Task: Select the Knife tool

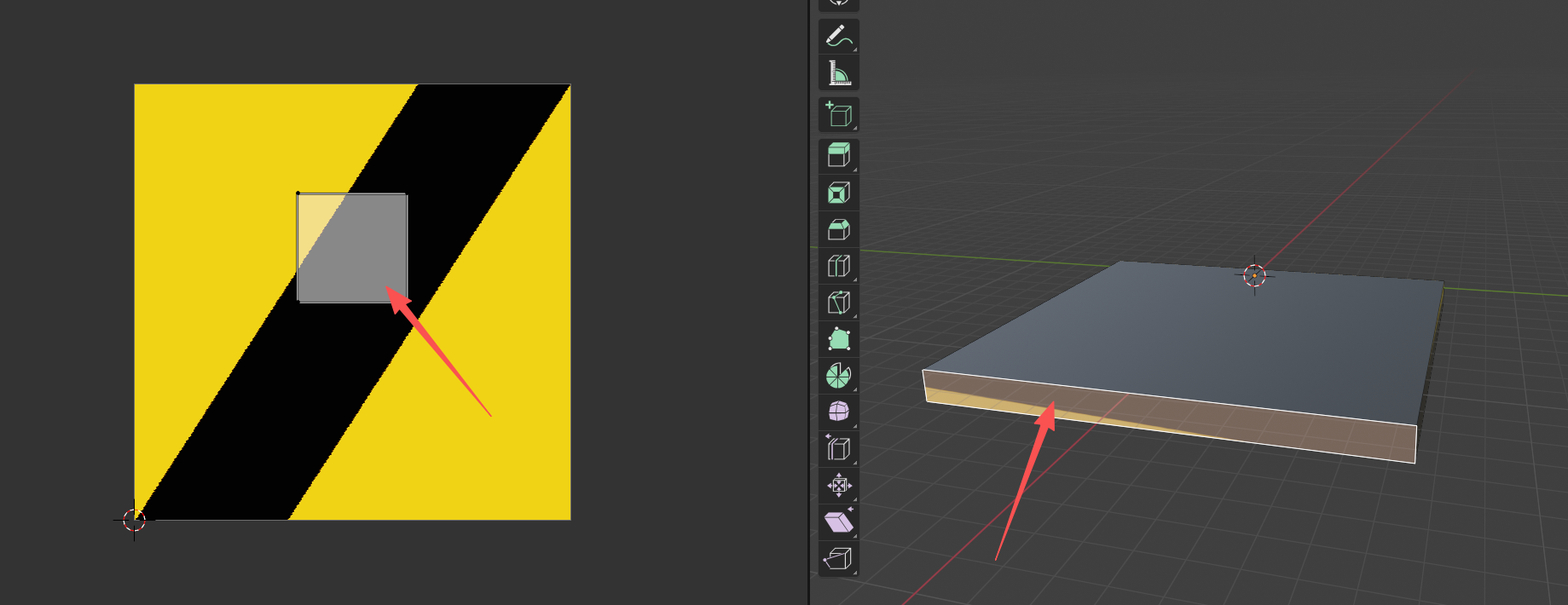Action: coord(839,302)
